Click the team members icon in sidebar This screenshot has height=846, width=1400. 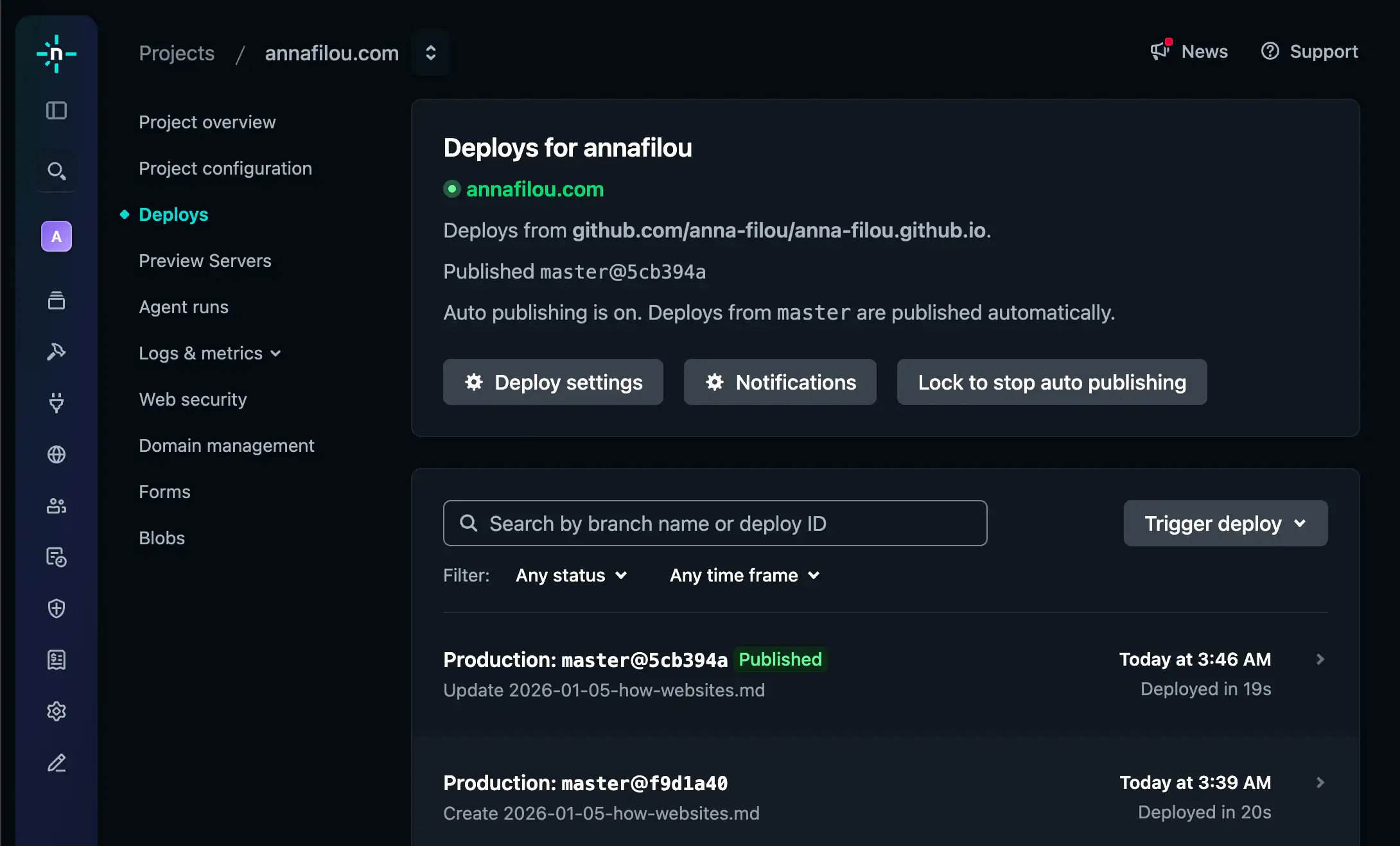57,506
